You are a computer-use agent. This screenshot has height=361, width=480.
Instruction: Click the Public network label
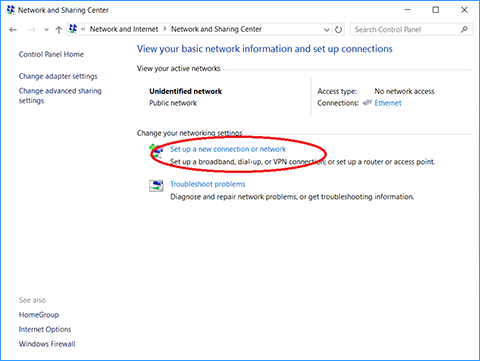(173, 103)
